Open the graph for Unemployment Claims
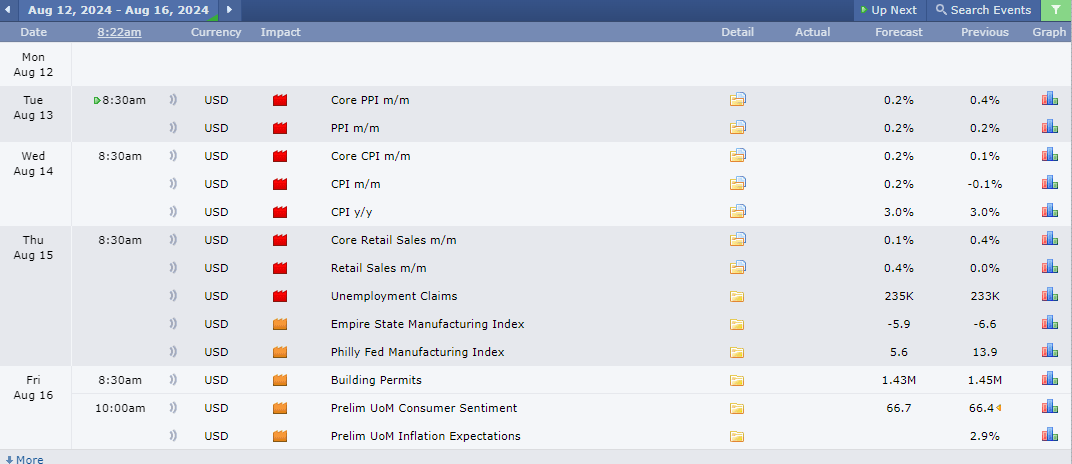Viewport: 1072px width, 464px height. click(1049, 295)
